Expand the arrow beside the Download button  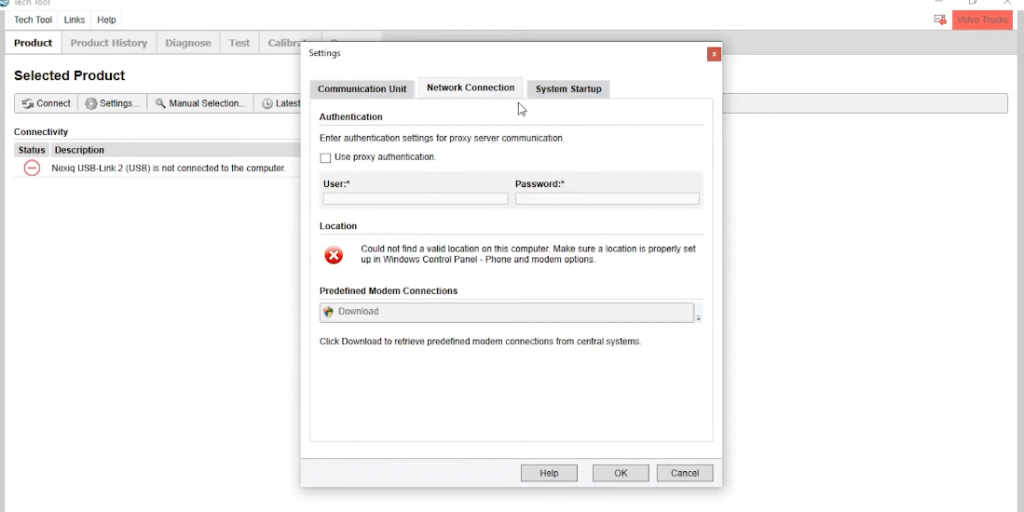point(698,318)
